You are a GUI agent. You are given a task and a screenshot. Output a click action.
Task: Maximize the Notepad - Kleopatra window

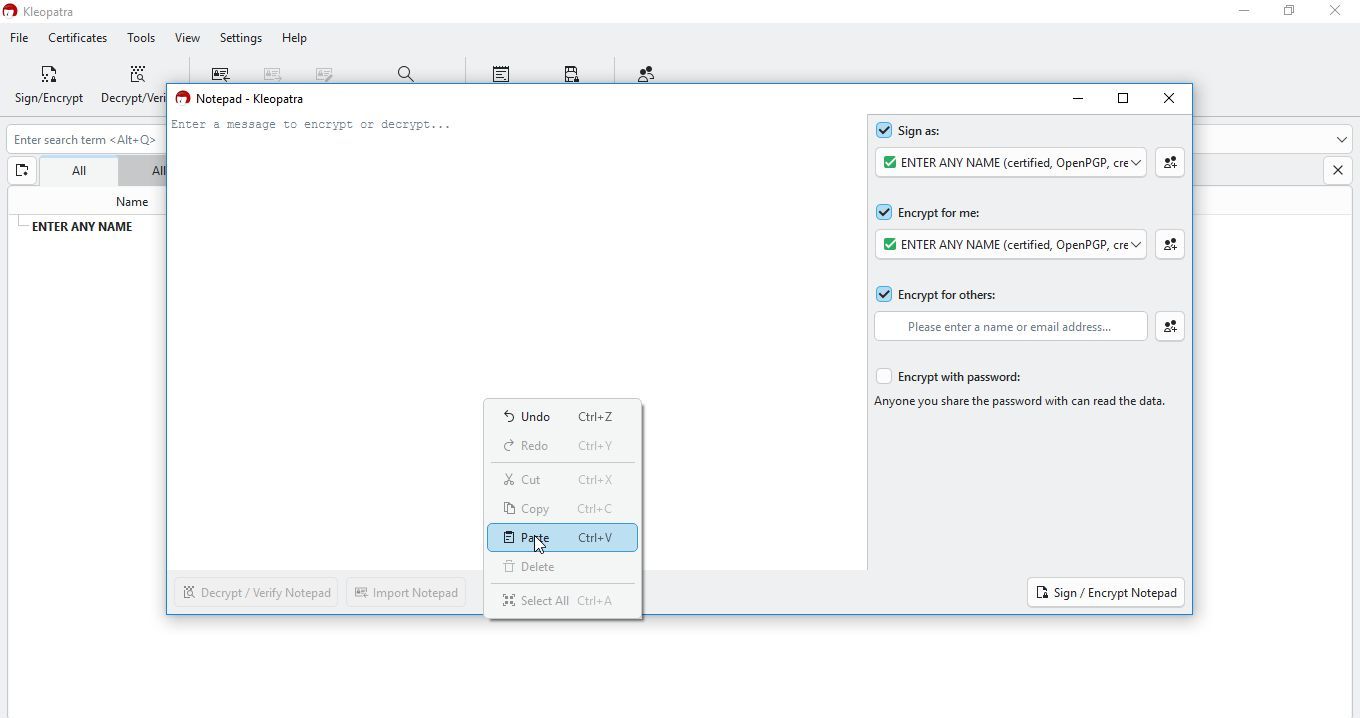click(x=1123, y=99)
